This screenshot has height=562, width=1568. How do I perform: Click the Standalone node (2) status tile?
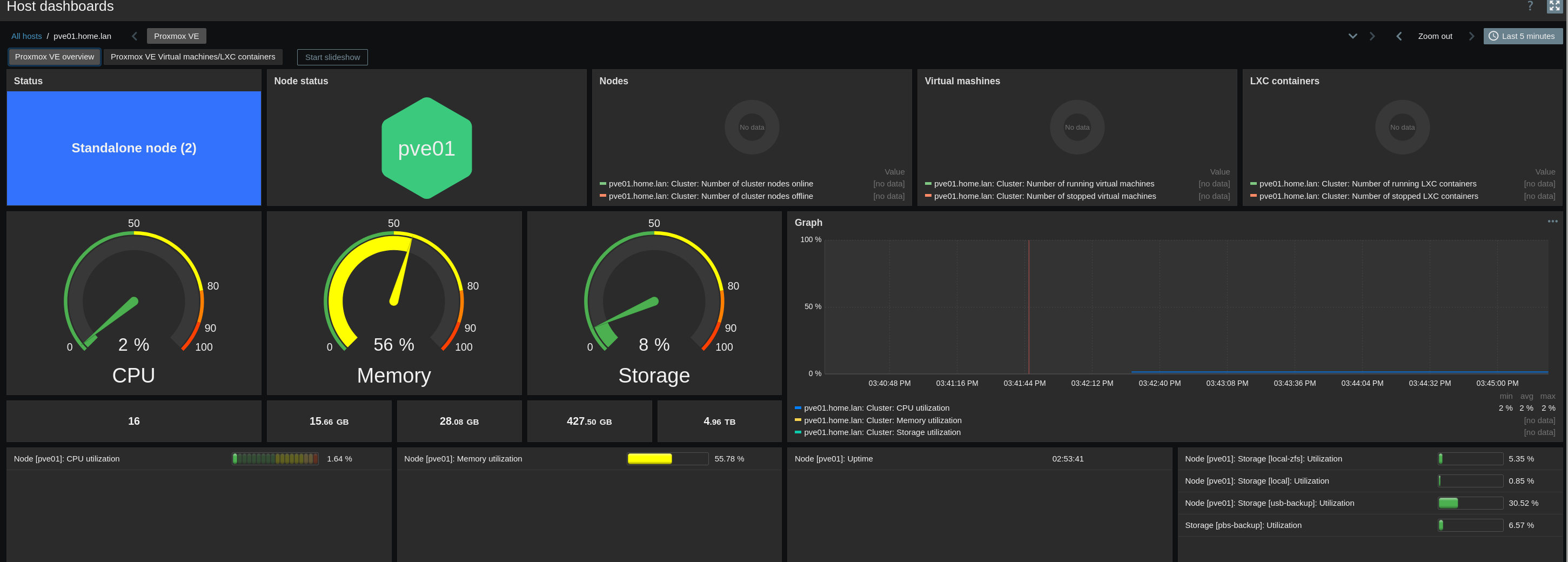pyautogui.click(x=134, y=148)
